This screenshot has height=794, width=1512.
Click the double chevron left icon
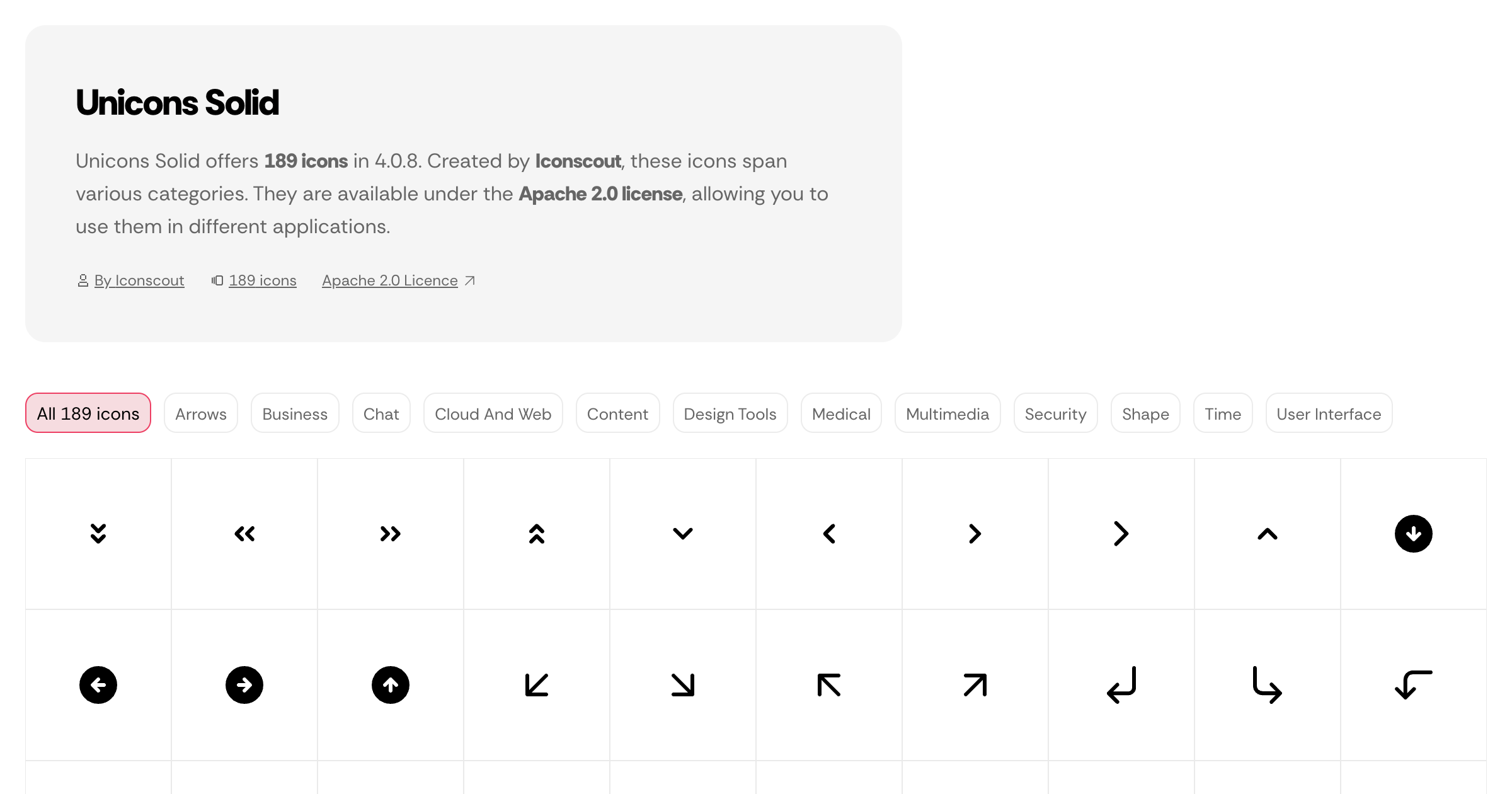[x=244, y=534]
